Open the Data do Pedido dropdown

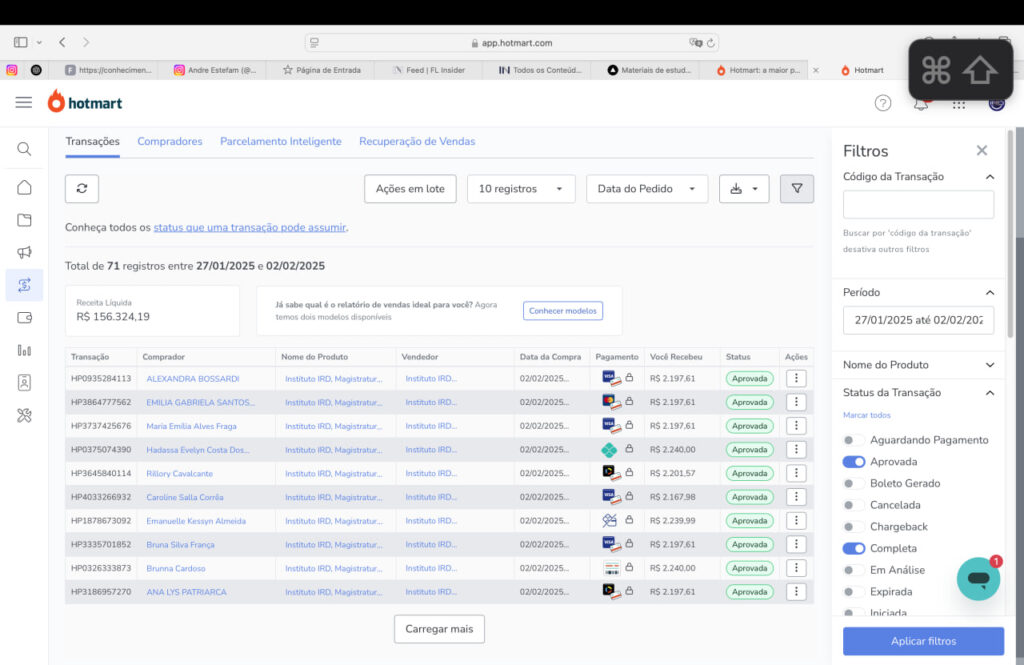point(647,189)
